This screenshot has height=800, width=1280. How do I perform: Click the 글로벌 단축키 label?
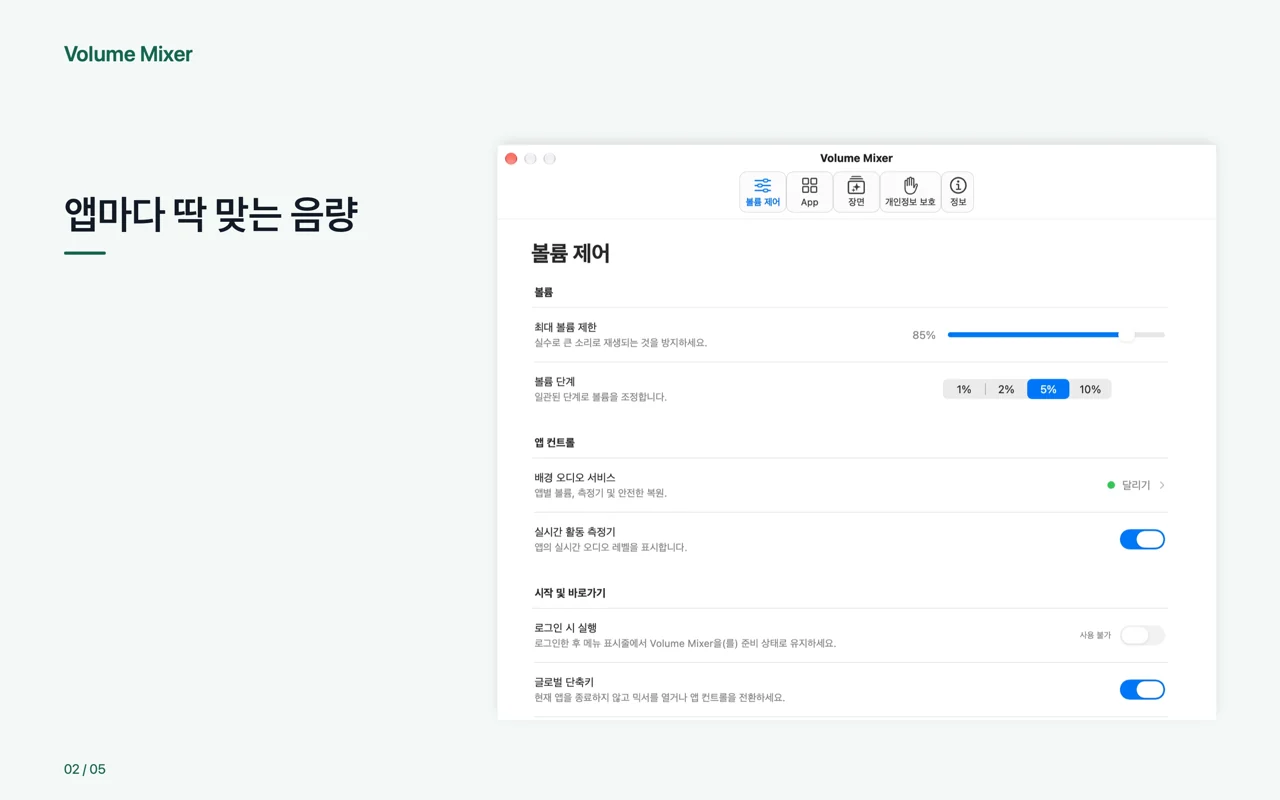[564, 682]
